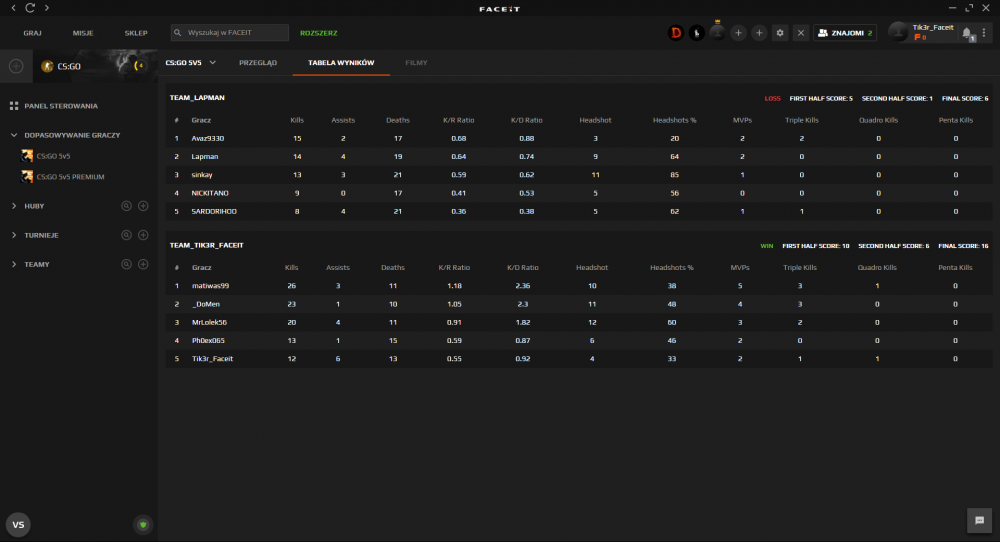Reload page with refresh arrow icon

[x=30, y=8]
